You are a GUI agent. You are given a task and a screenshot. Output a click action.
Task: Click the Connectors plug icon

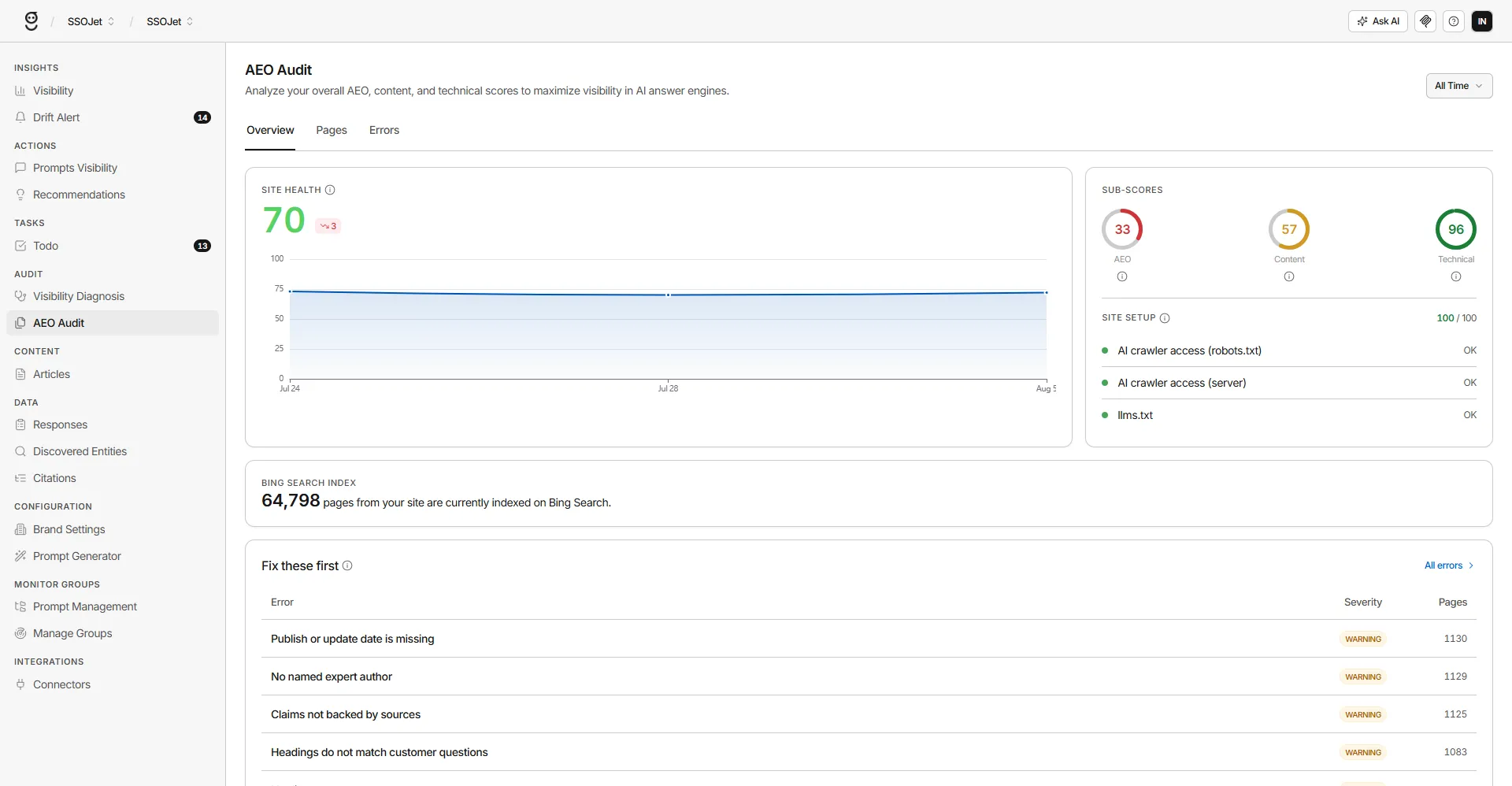20,684
